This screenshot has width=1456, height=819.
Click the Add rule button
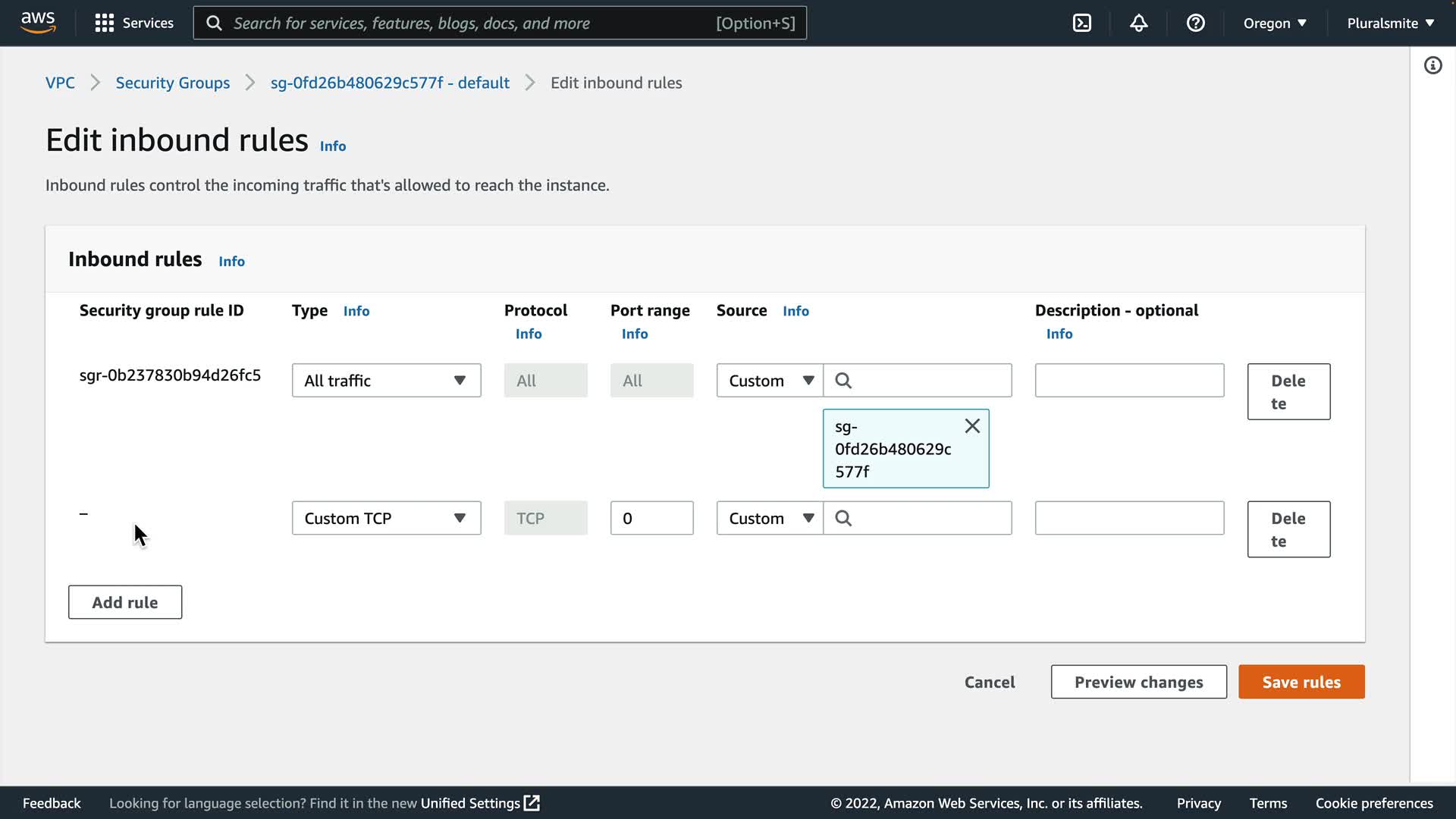(125, 602)
